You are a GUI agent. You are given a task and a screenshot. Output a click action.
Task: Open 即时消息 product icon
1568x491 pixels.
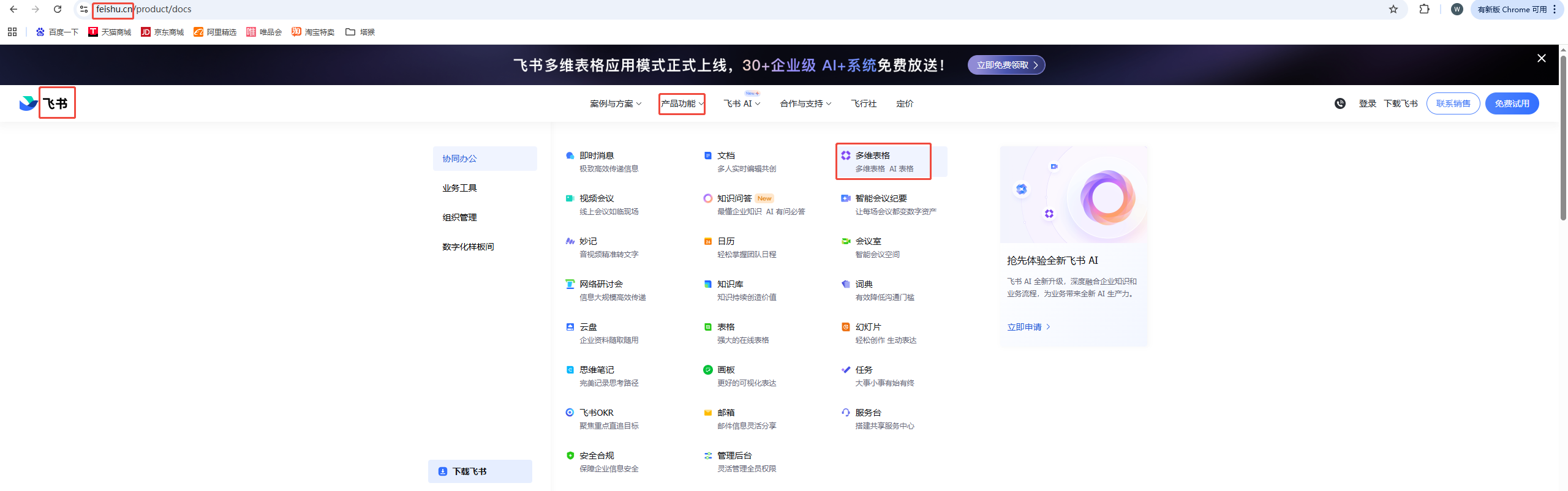point(570,156)
